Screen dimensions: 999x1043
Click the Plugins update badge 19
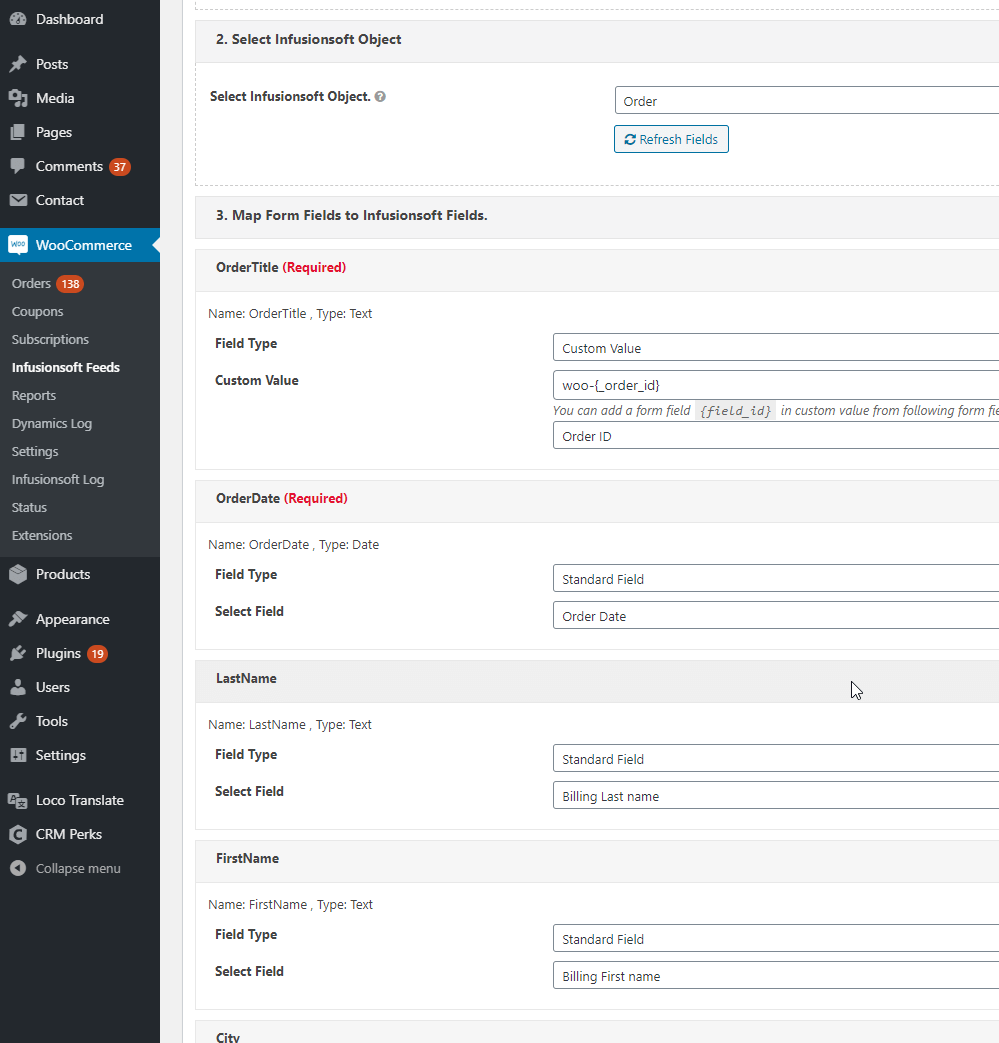[97, 654]
